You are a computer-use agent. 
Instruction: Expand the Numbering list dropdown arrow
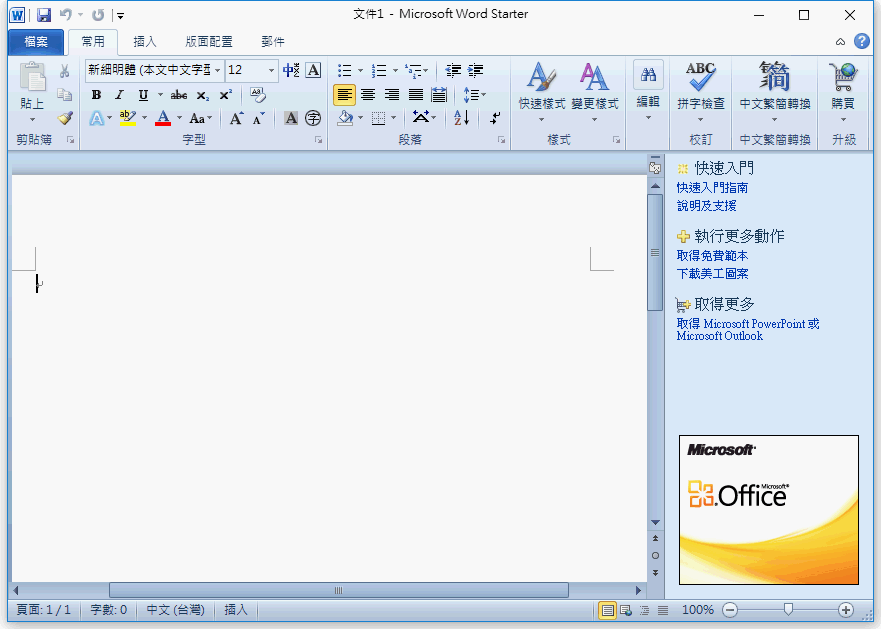point(395,71)
